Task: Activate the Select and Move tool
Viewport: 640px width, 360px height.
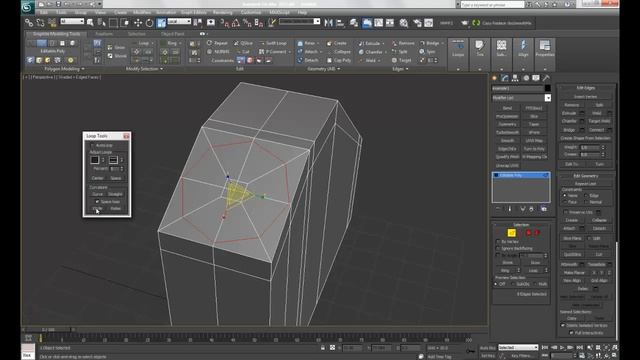Action: coord(138,23)
